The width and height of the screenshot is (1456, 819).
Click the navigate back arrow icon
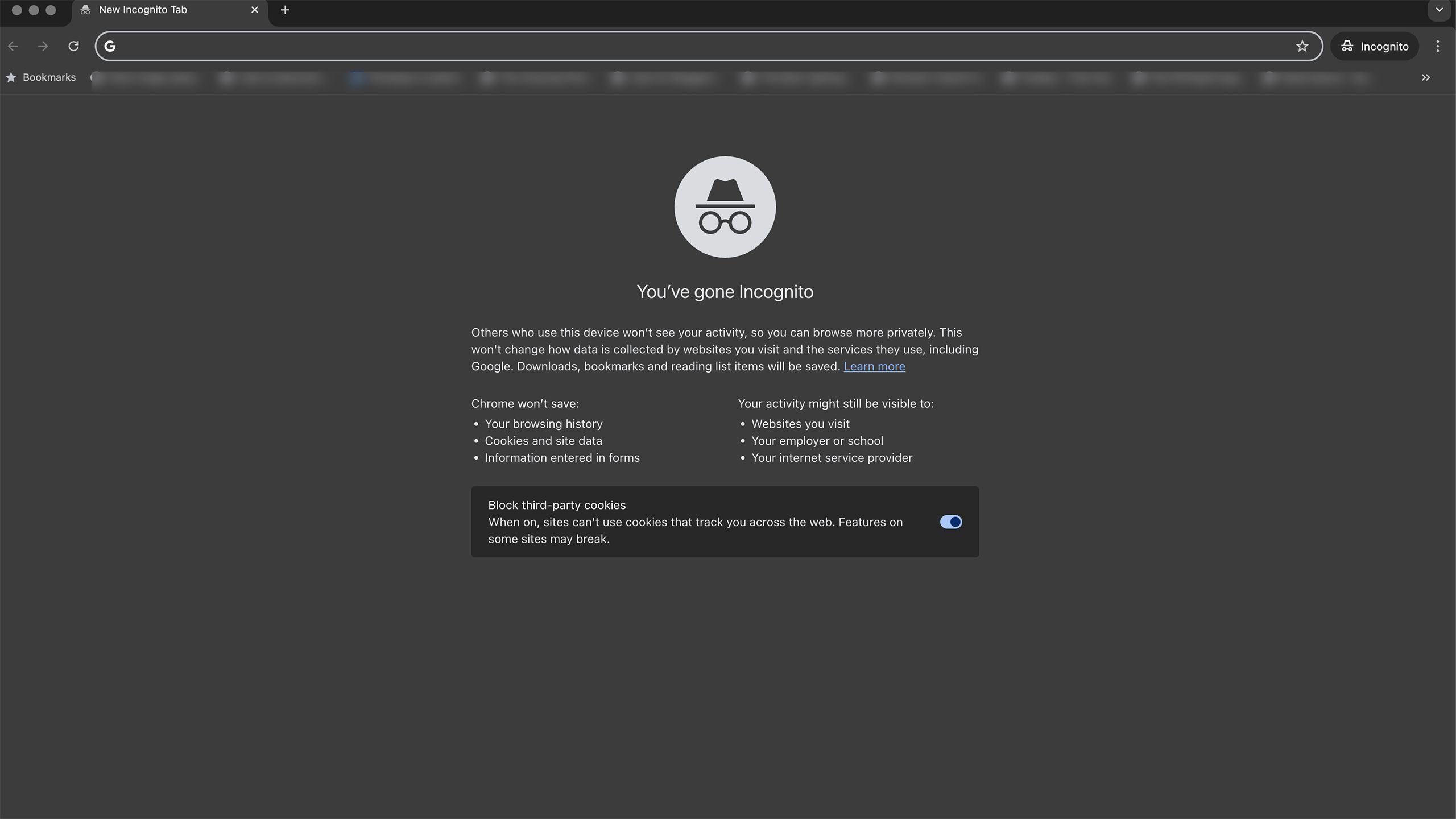point(13,45)
